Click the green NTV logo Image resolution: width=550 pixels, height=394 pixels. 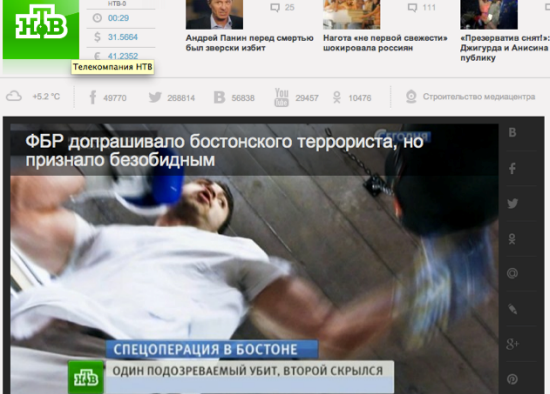click(x=41, y=28)
